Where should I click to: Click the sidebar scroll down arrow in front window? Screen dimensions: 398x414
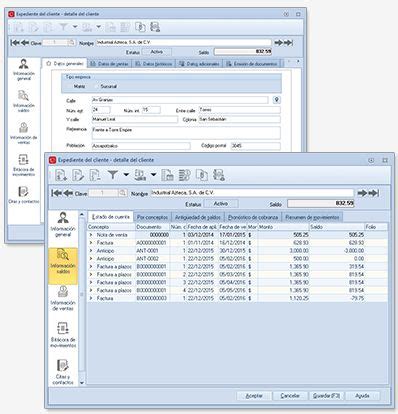point(82,383)
